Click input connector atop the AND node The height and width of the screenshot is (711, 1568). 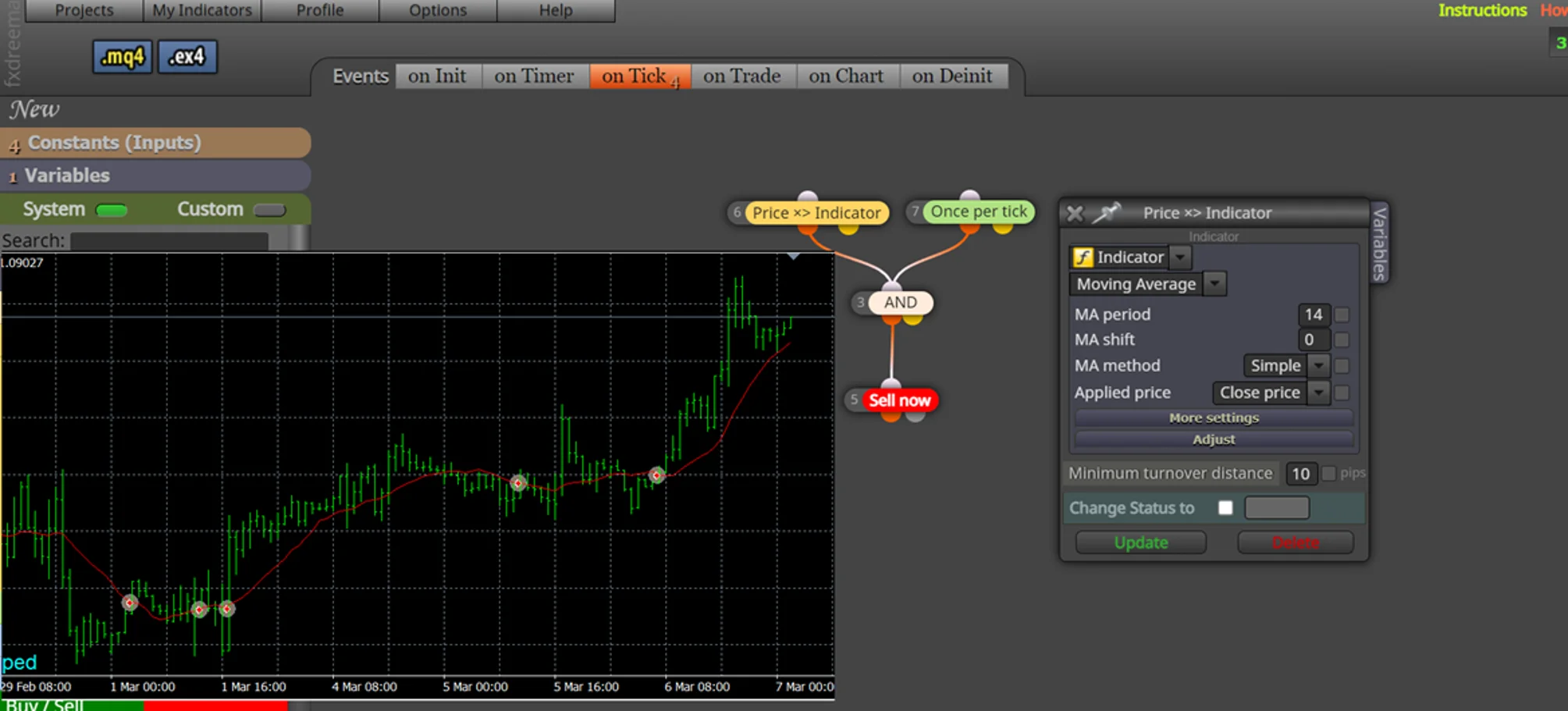point(892,287)
